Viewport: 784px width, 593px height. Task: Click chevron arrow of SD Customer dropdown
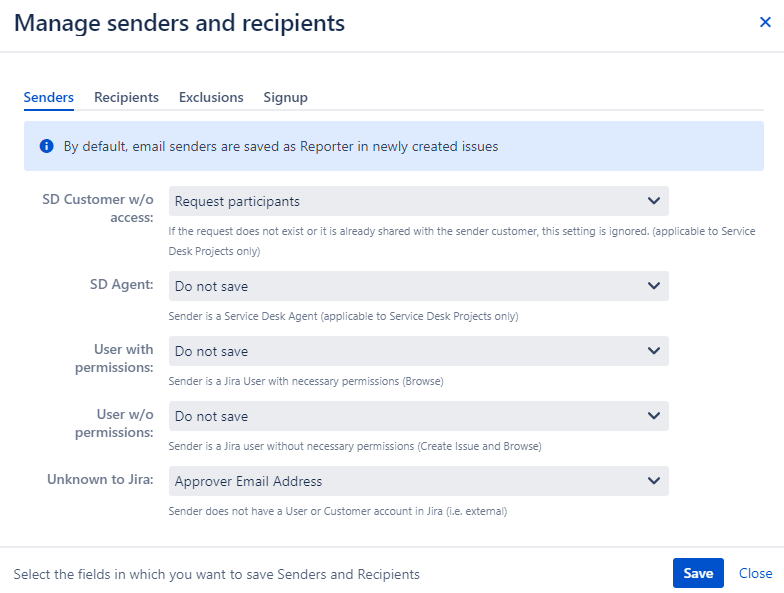pyautogui.click(x=654, y=201)
